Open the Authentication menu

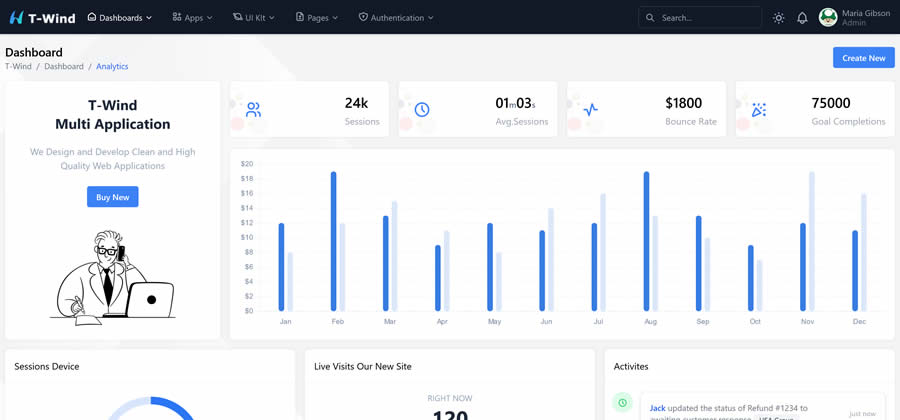point(396,17)
